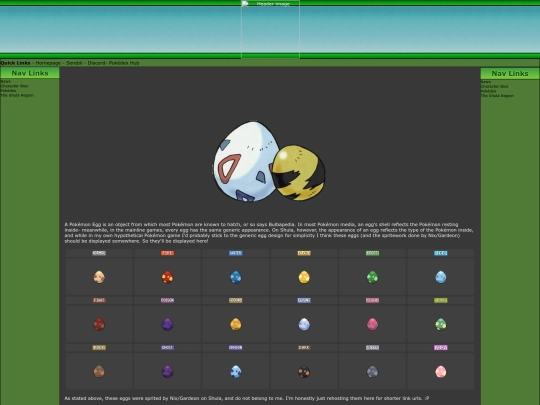Screen dimensions: 540x405
Task: Click the Normal type label badge
Action: [99, 253]
